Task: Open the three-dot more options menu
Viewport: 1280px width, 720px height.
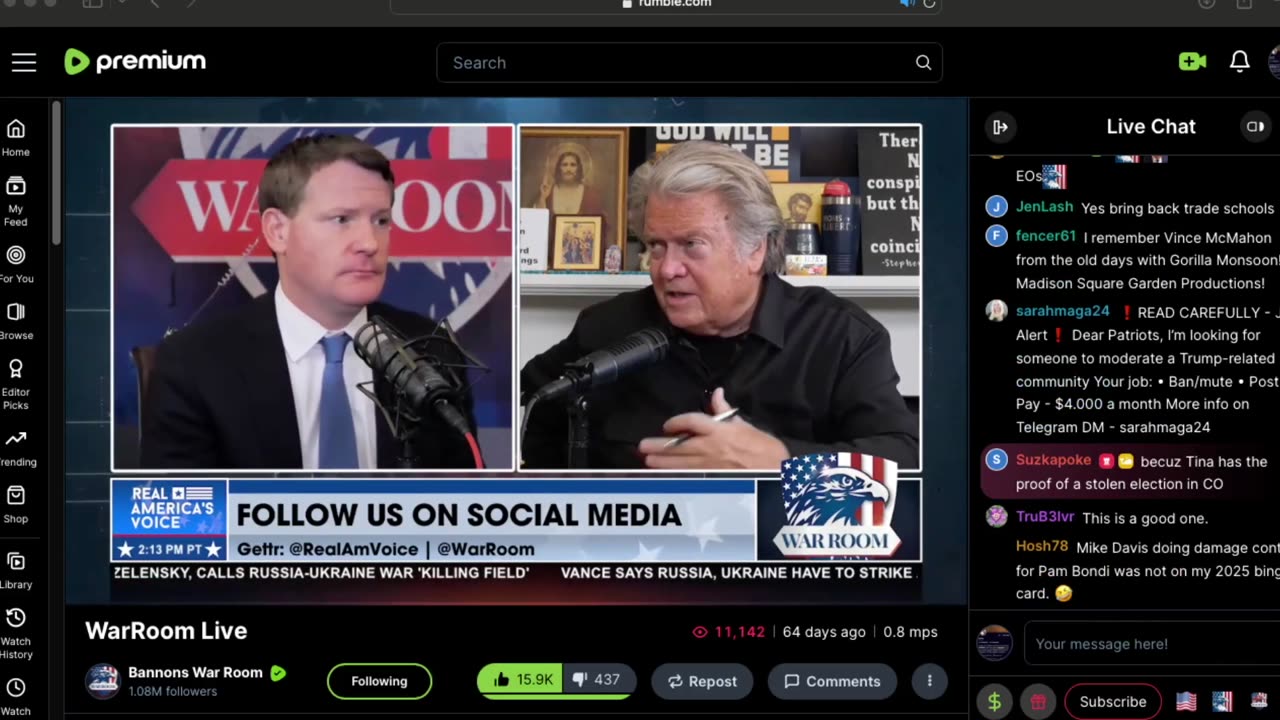Action: [929, 681]
